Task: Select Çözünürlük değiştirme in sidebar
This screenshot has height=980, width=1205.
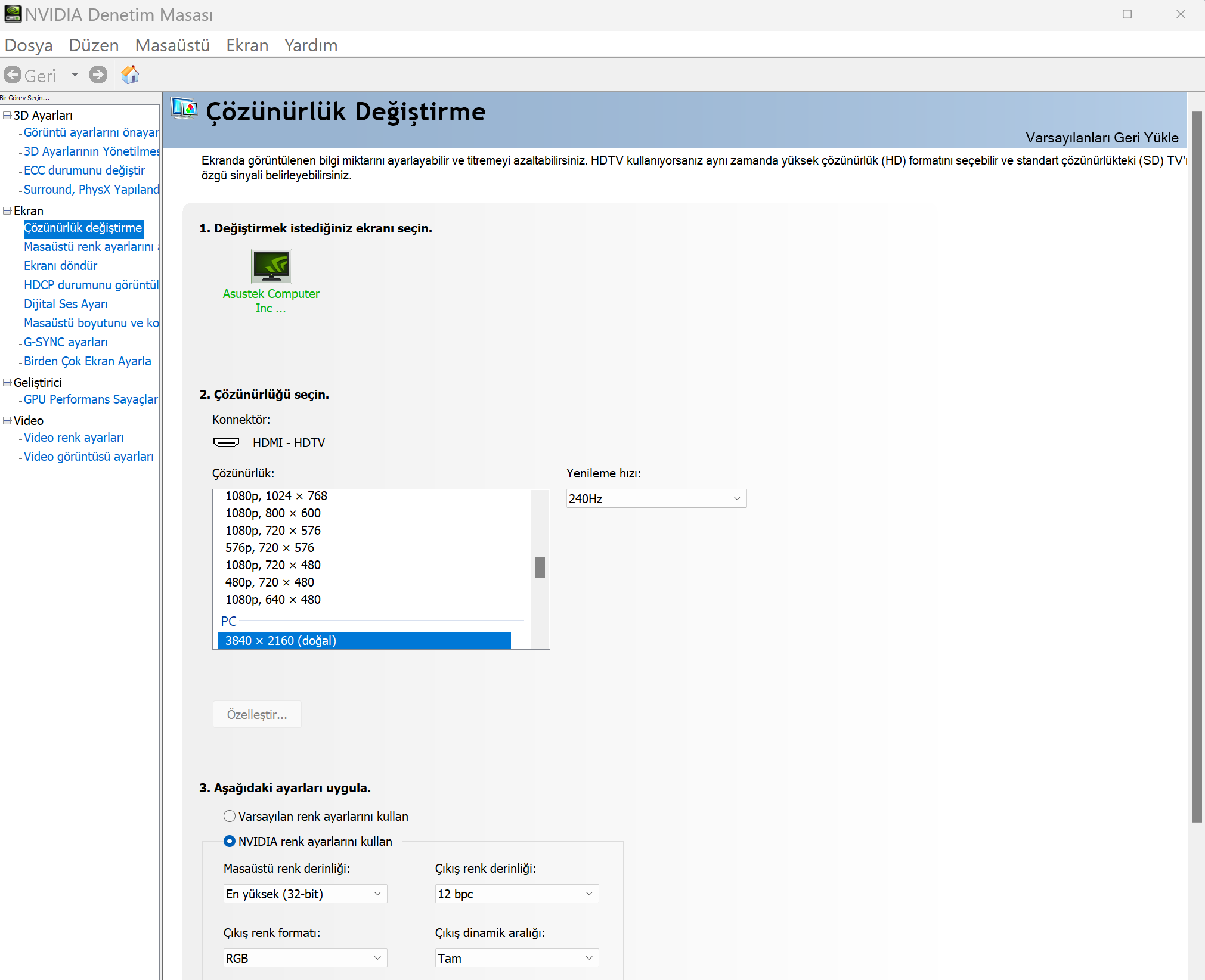Action: (83, 228)
